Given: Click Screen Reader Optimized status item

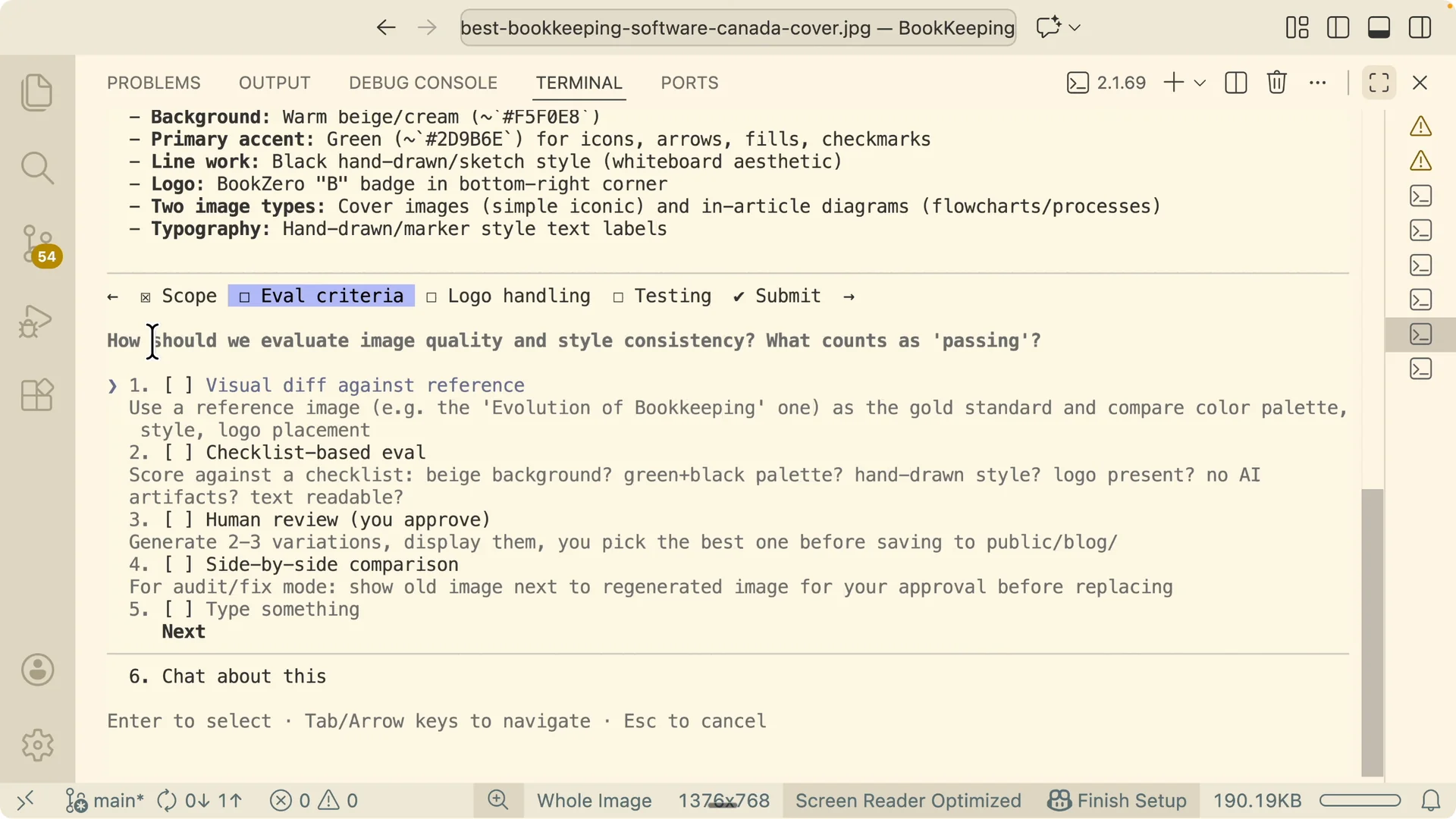Looking at the screenshot, I should pos(908,800).
